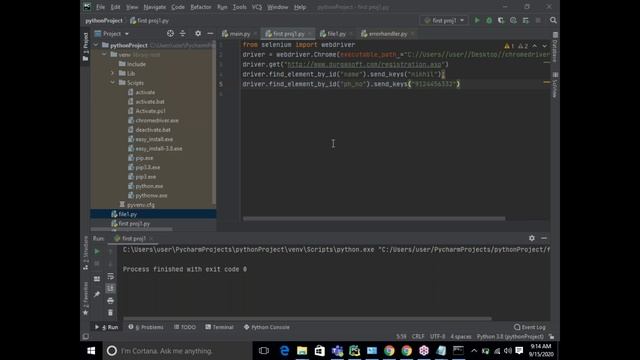Open the Terminal tool window
Screen dimensions: 640x360
[x=219, y=327]
